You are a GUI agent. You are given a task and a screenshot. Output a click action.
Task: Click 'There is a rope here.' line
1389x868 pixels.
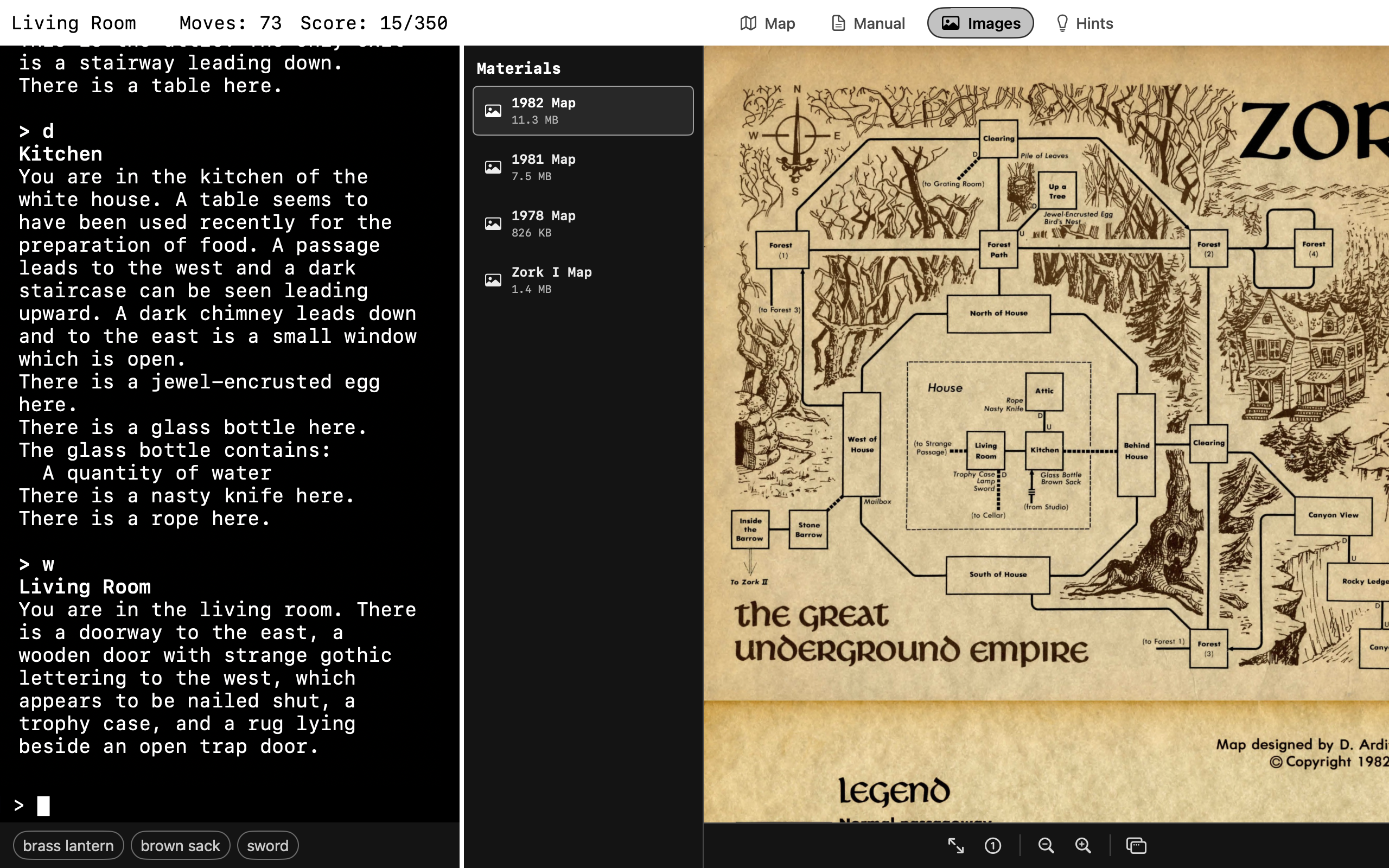click(145, 519)
